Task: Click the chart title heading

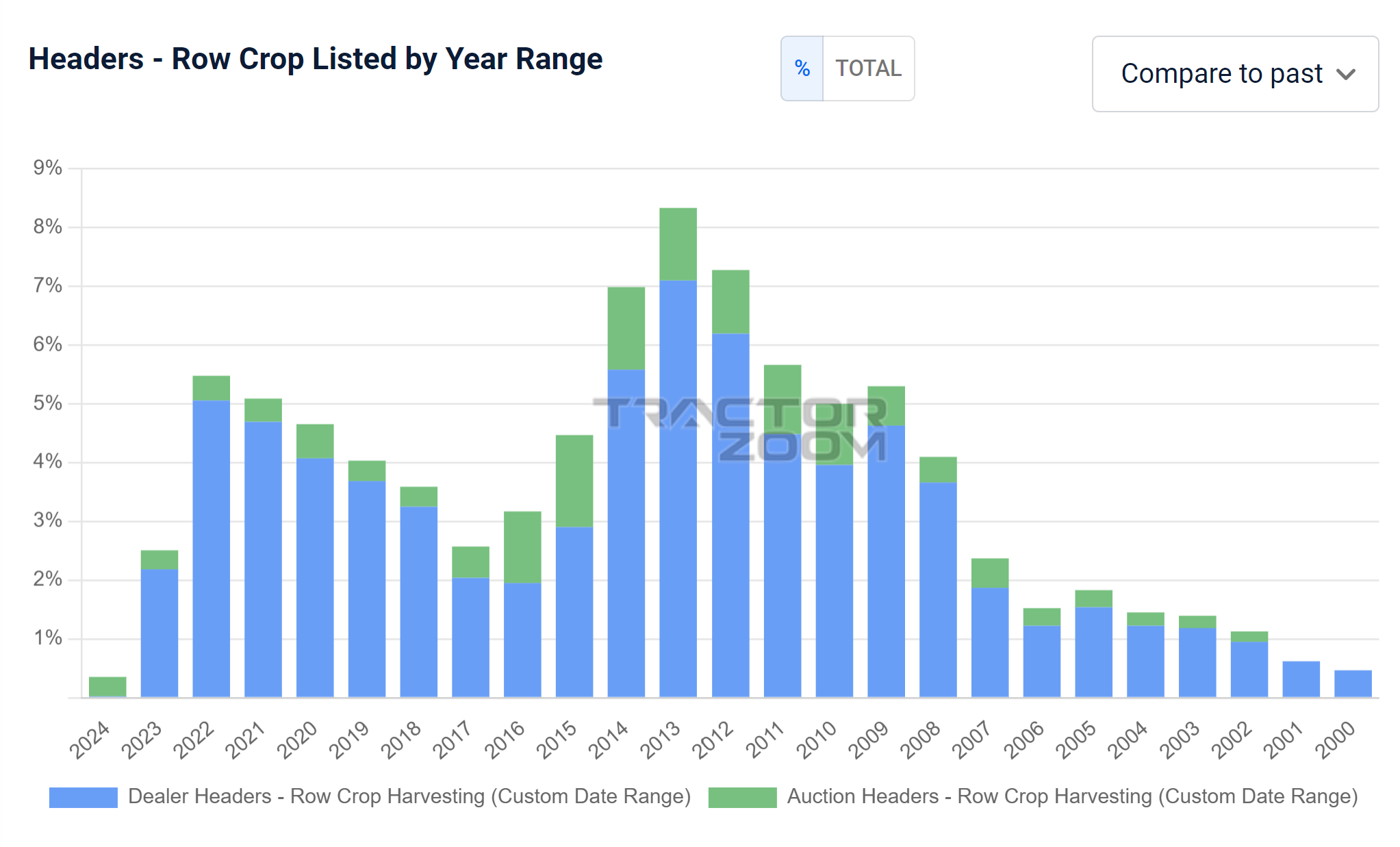Action: tap(315, 59)
